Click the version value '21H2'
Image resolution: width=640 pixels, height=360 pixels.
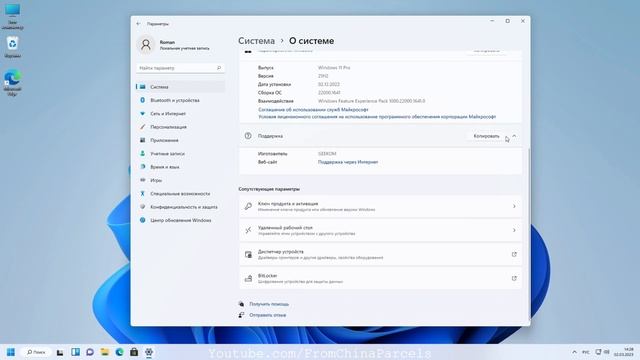coord(323,76)
